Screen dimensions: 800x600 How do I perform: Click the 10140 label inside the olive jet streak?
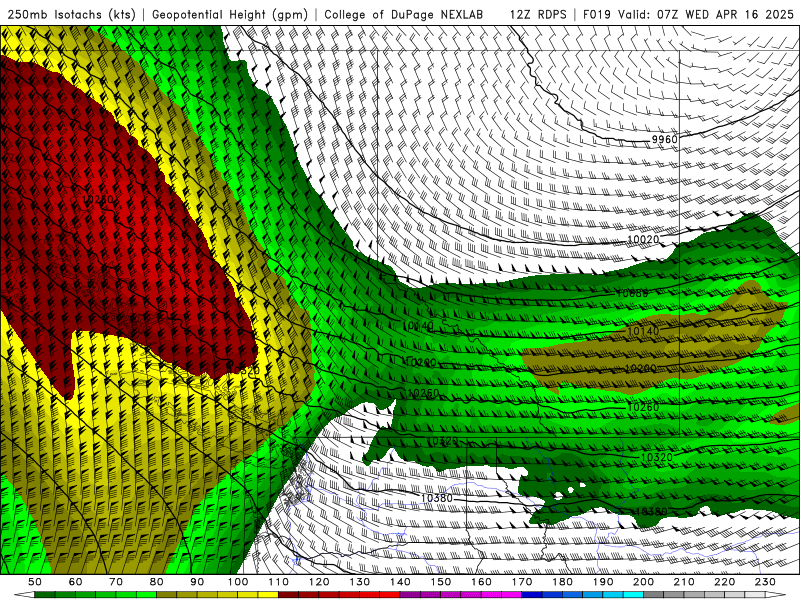click(x=643, y=331)
